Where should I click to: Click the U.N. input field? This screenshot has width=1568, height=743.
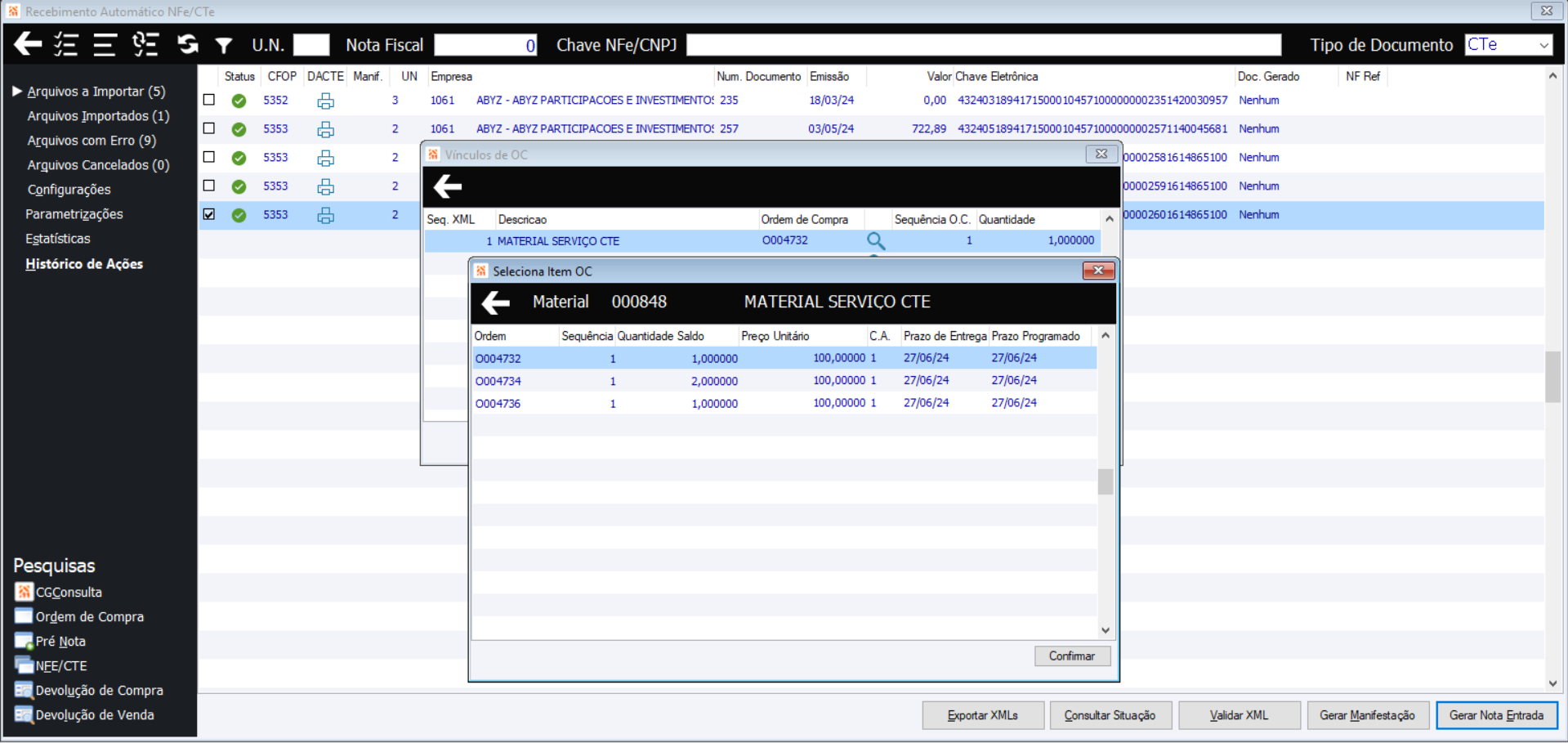coord(311,45)
